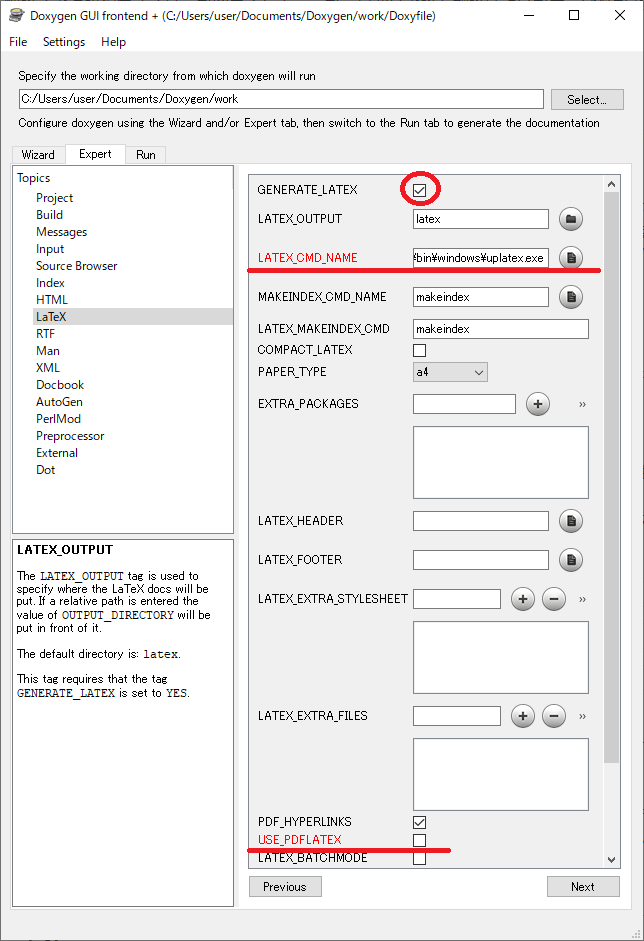Click the folder browse icon for LATEX_OUTPUT
The width and height of the screenshot is (644, 941).
570,219
